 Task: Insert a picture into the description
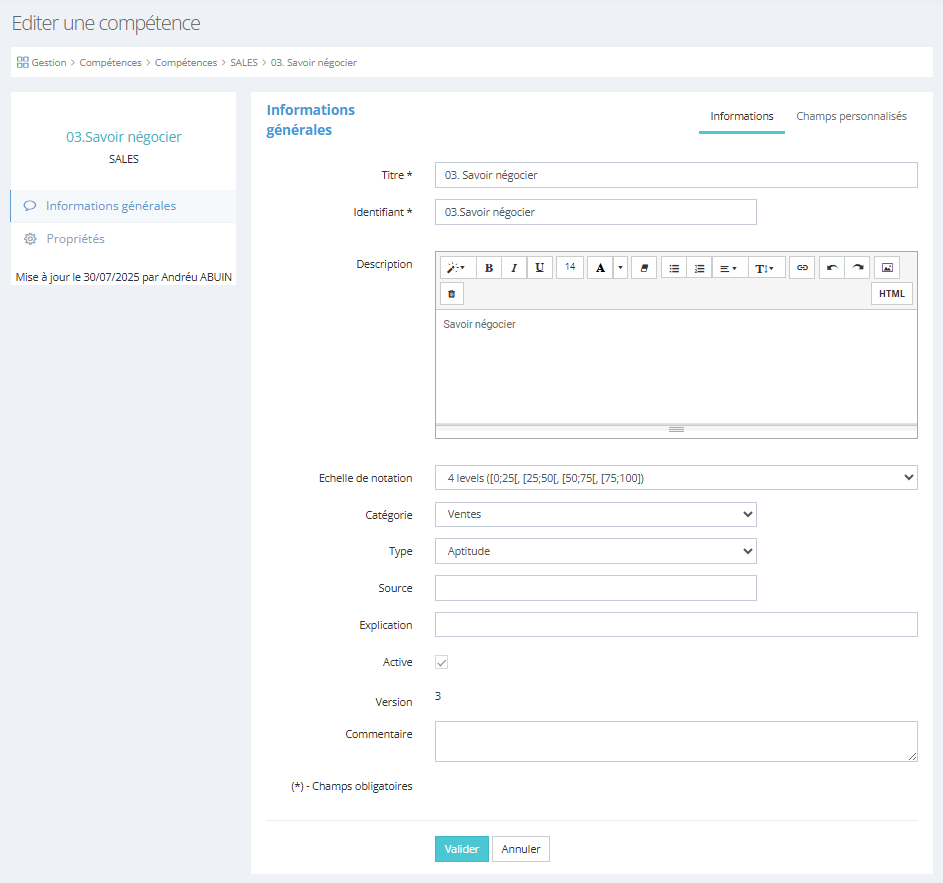coord(887,268)
